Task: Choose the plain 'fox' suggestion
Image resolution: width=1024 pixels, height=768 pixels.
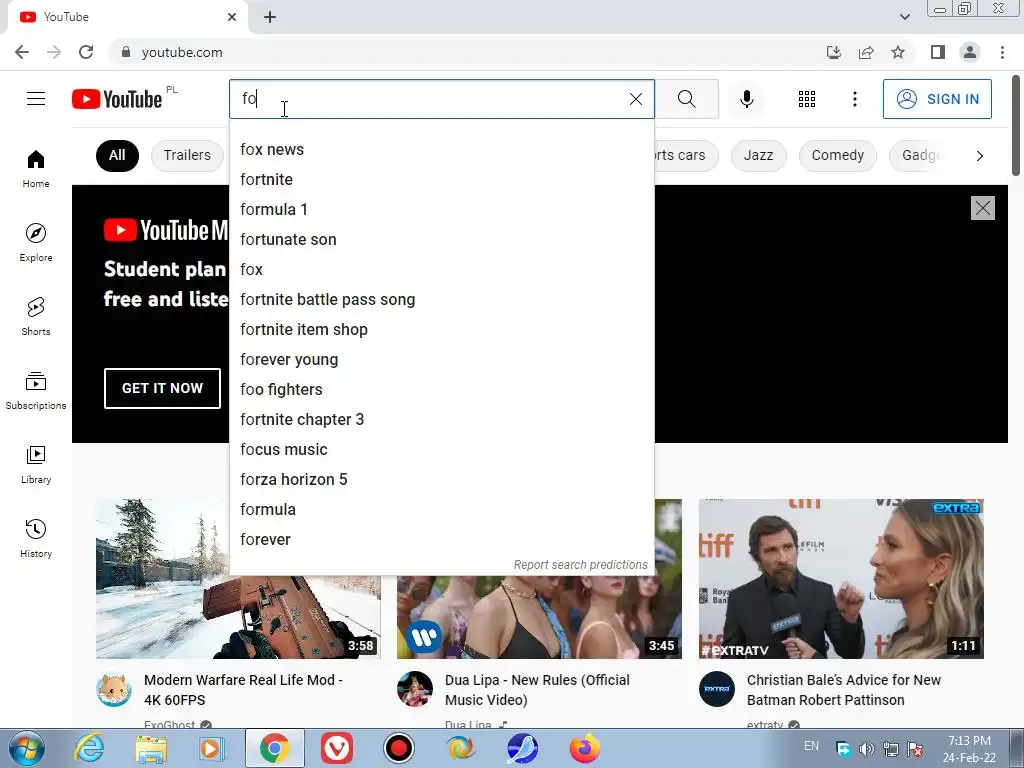Action: click(x=441, y=270)
